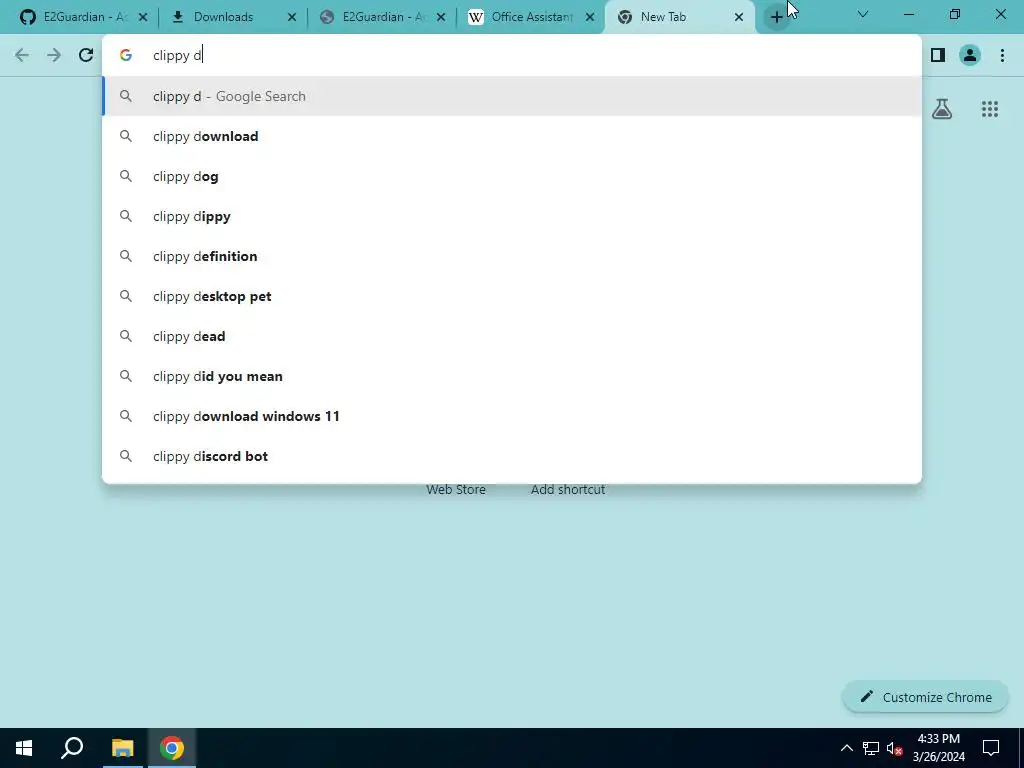Viewport: 1024px width, 768px height.
Task: Pick 'clippy dippy' suggestion
Action: (512, 216)
